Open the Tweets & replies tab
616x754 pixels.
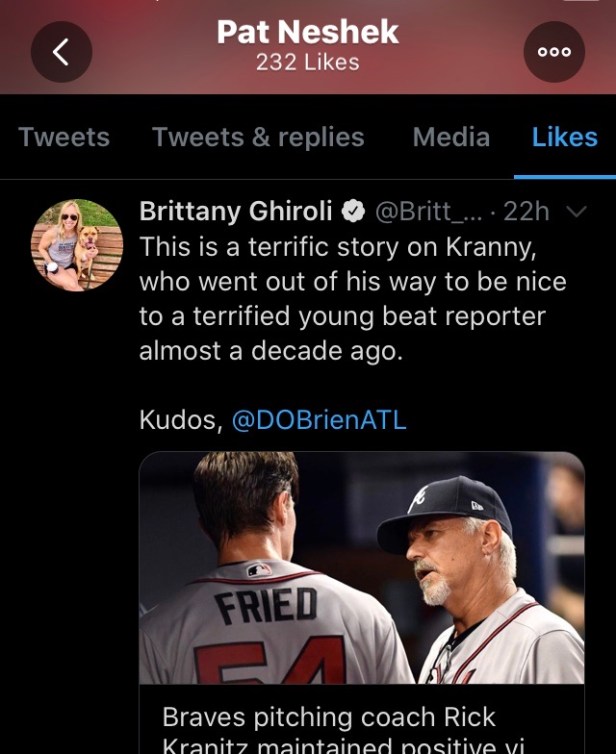(258, 137)
